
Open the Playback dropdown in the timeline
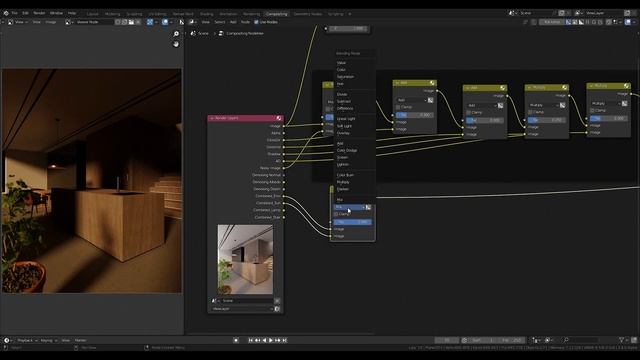tap(27, 340)
